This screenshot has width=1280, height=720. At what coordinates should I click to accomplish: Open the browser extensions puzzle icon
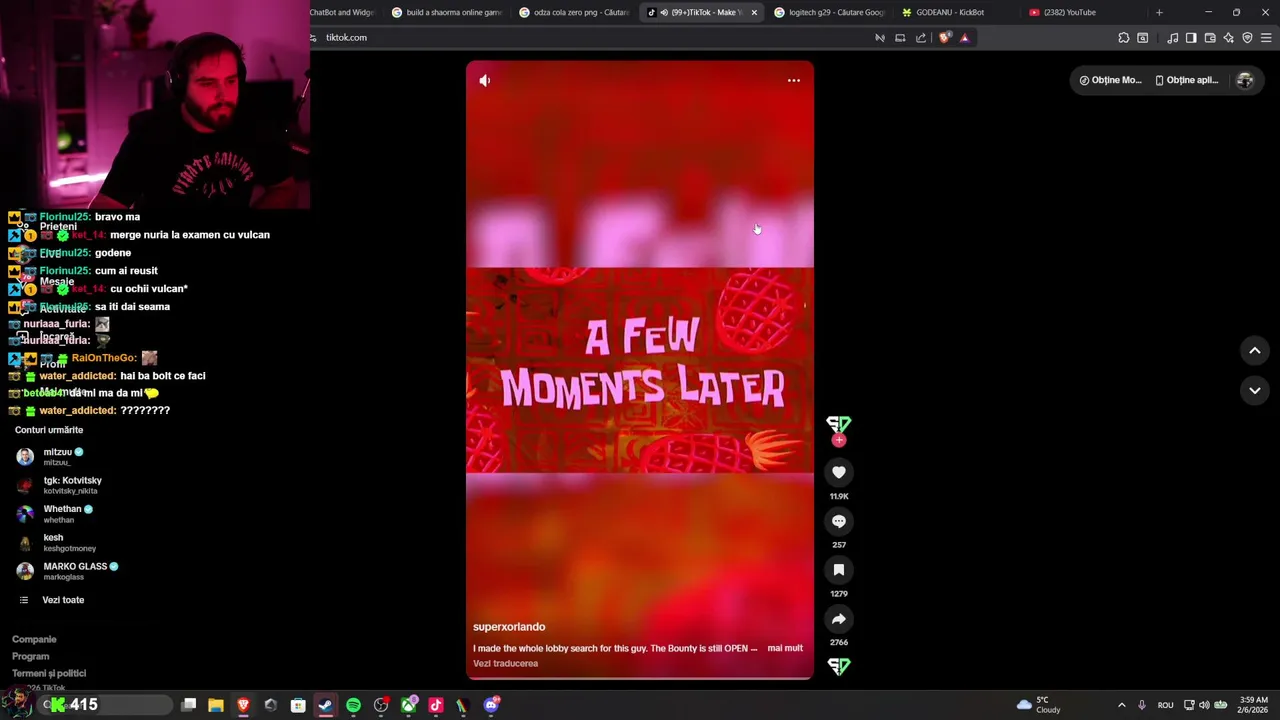[1124, 38]
